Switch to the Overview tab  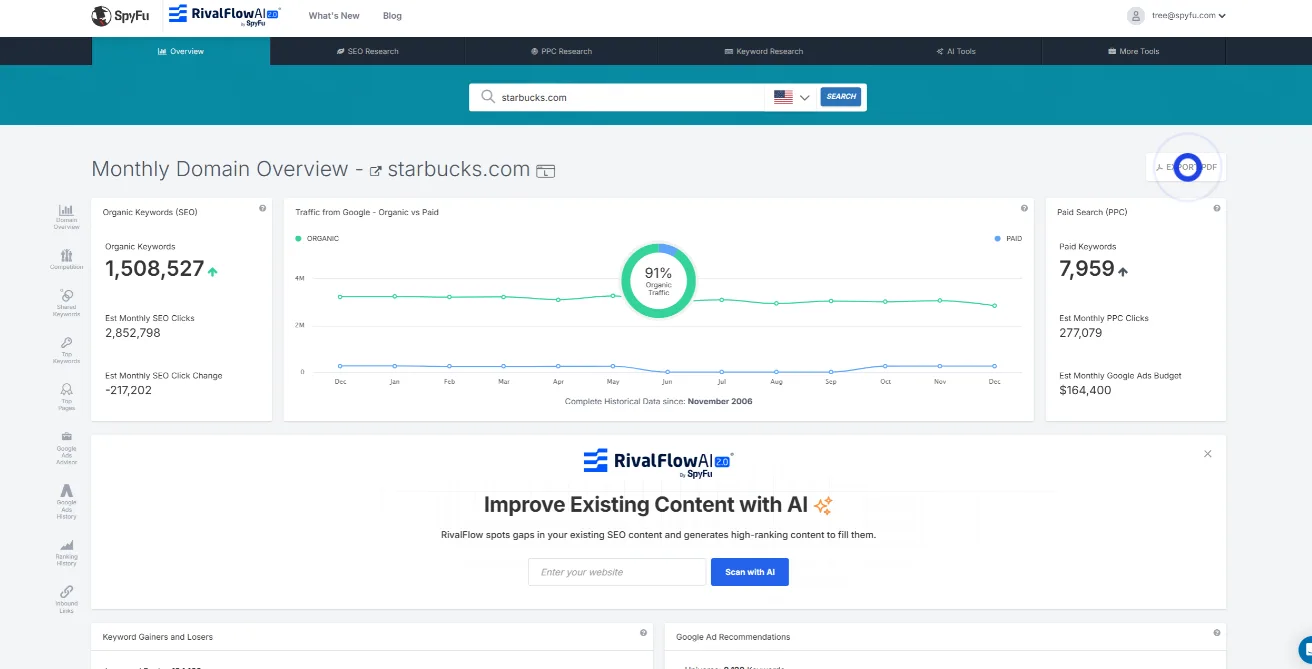coord(181,51)
